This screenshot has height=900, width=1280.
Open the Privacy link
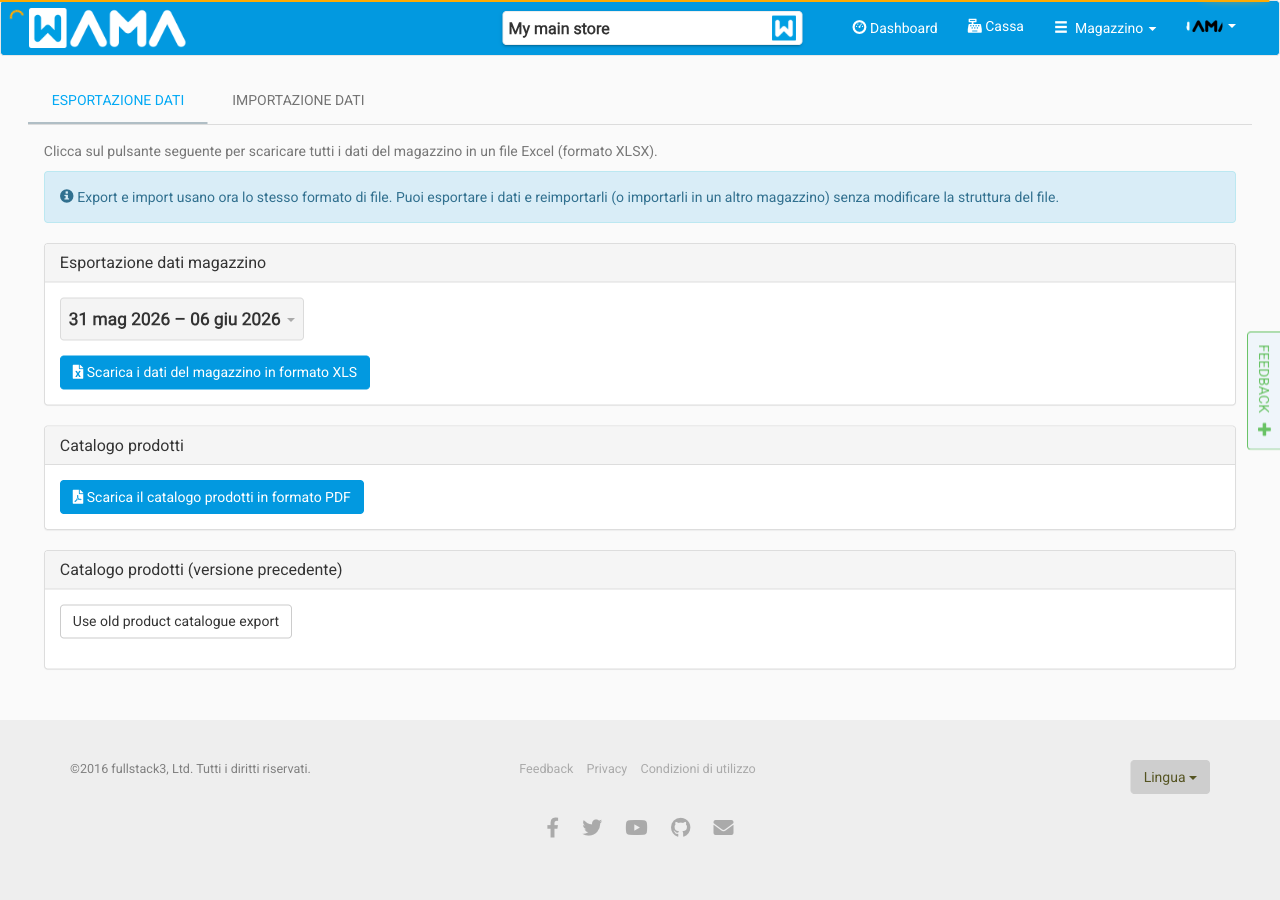607,769
